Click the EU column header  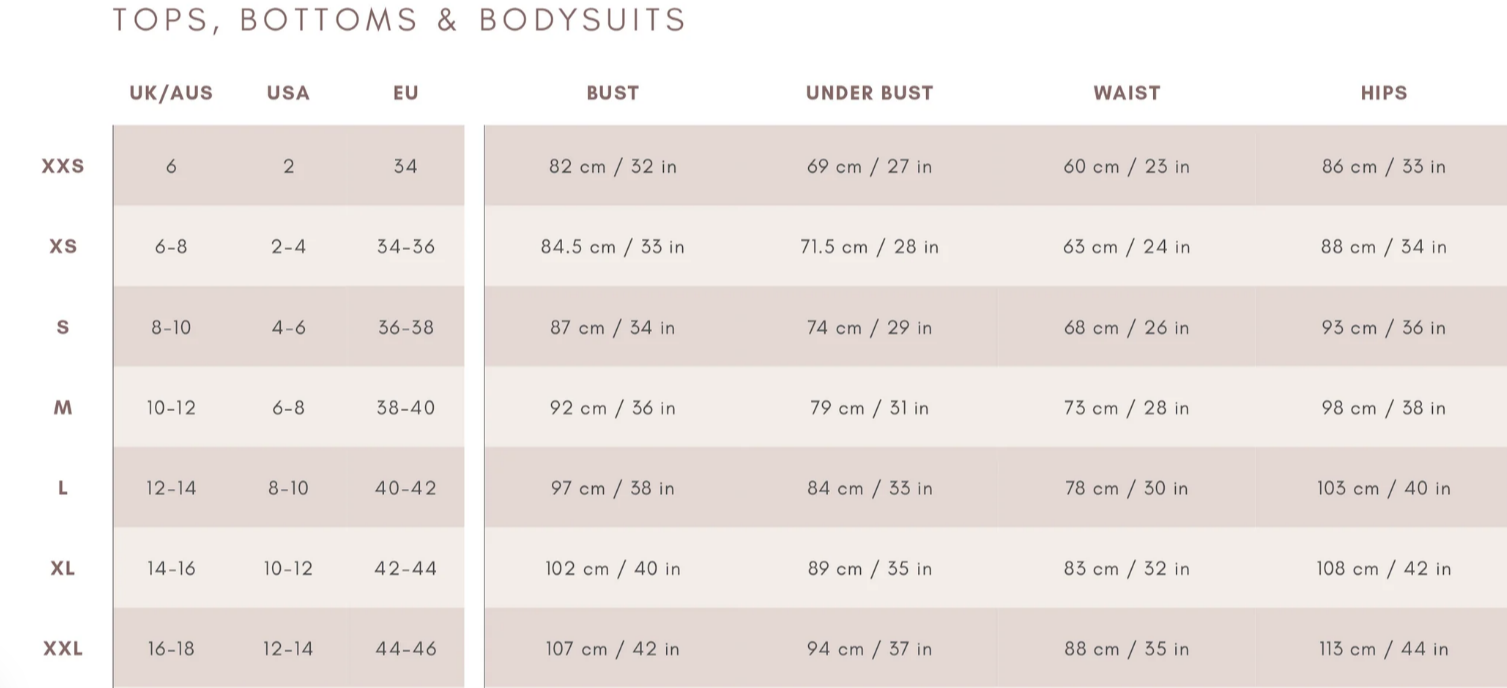405,93
